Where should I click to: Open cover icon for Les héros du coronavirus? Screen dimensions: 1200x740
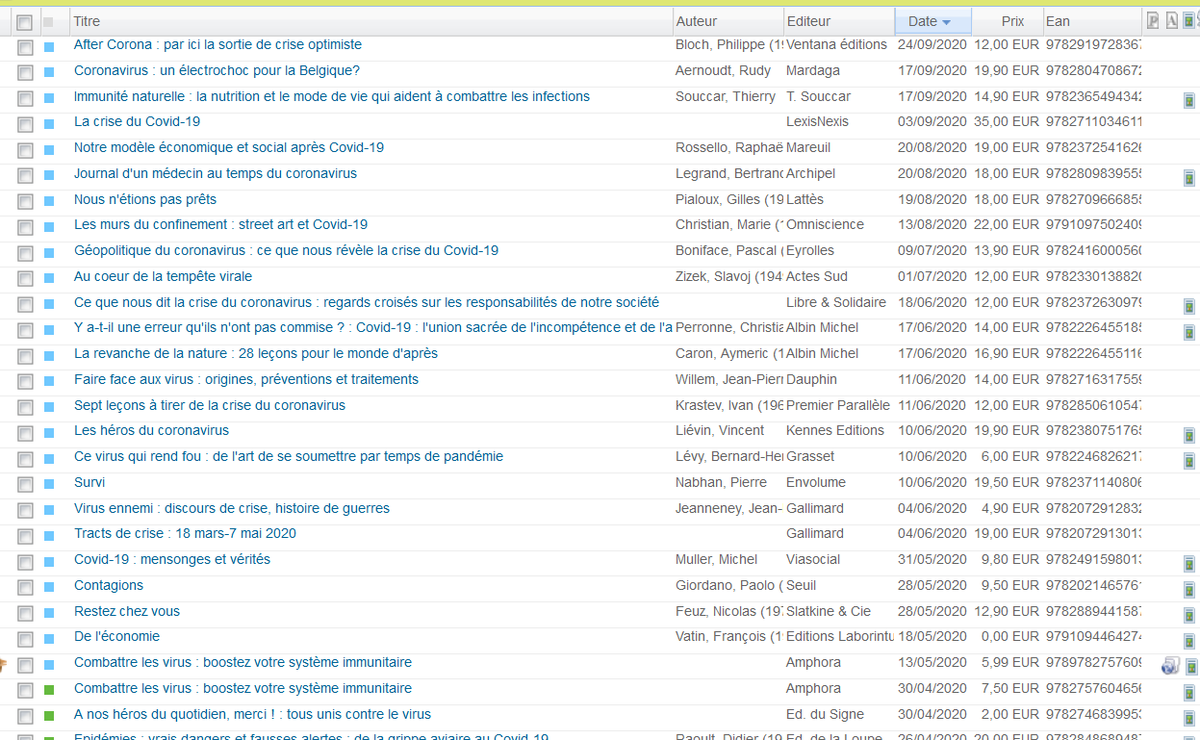(1189, 435)
